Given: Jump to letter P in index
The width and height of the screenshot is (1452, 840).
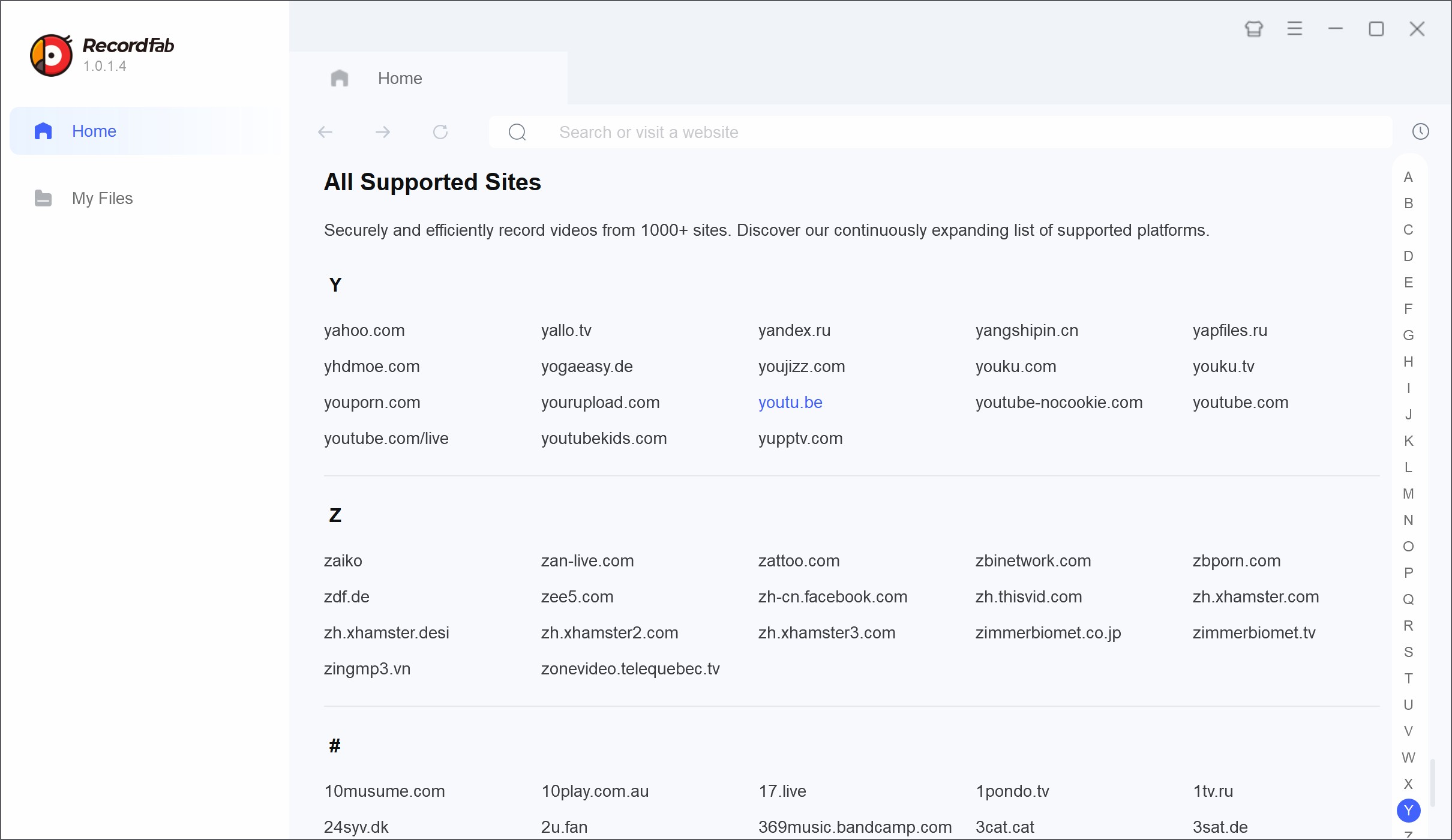Looking at the screenshot, I should tap(1408, 573).
